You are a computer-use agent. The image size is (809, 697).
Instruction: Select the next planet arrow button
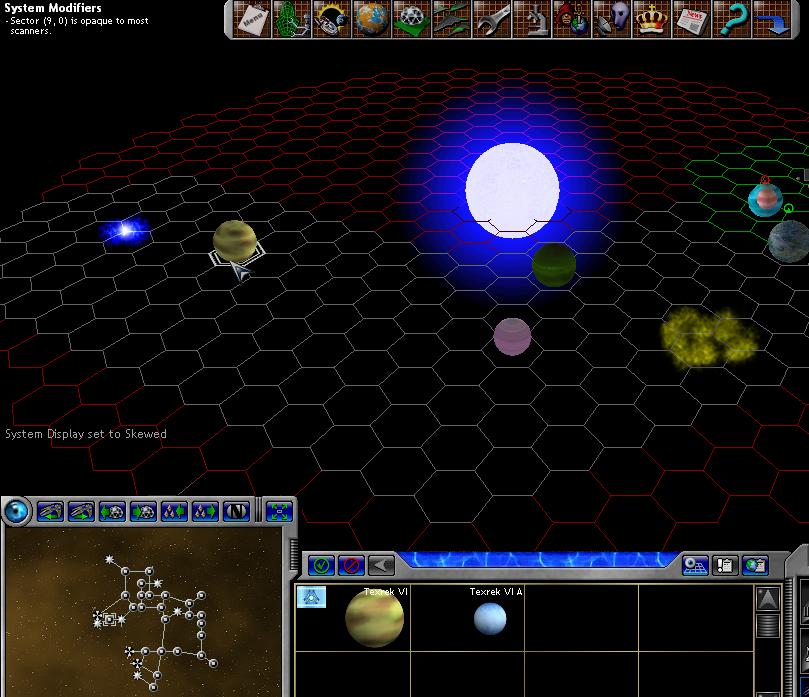pos(143,511)
